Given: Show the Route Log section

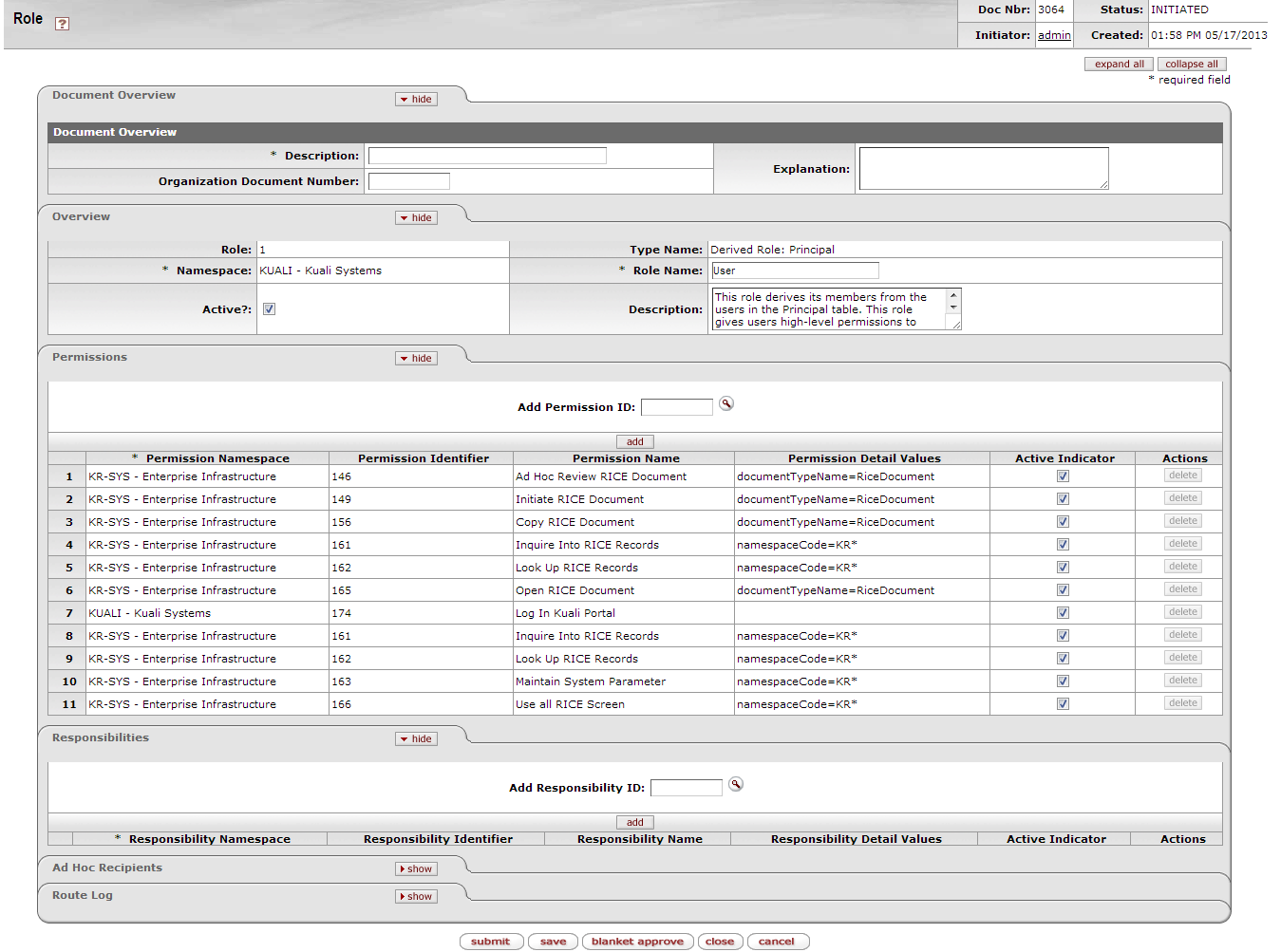Looking at the screenshot, I should pos(416,897).
